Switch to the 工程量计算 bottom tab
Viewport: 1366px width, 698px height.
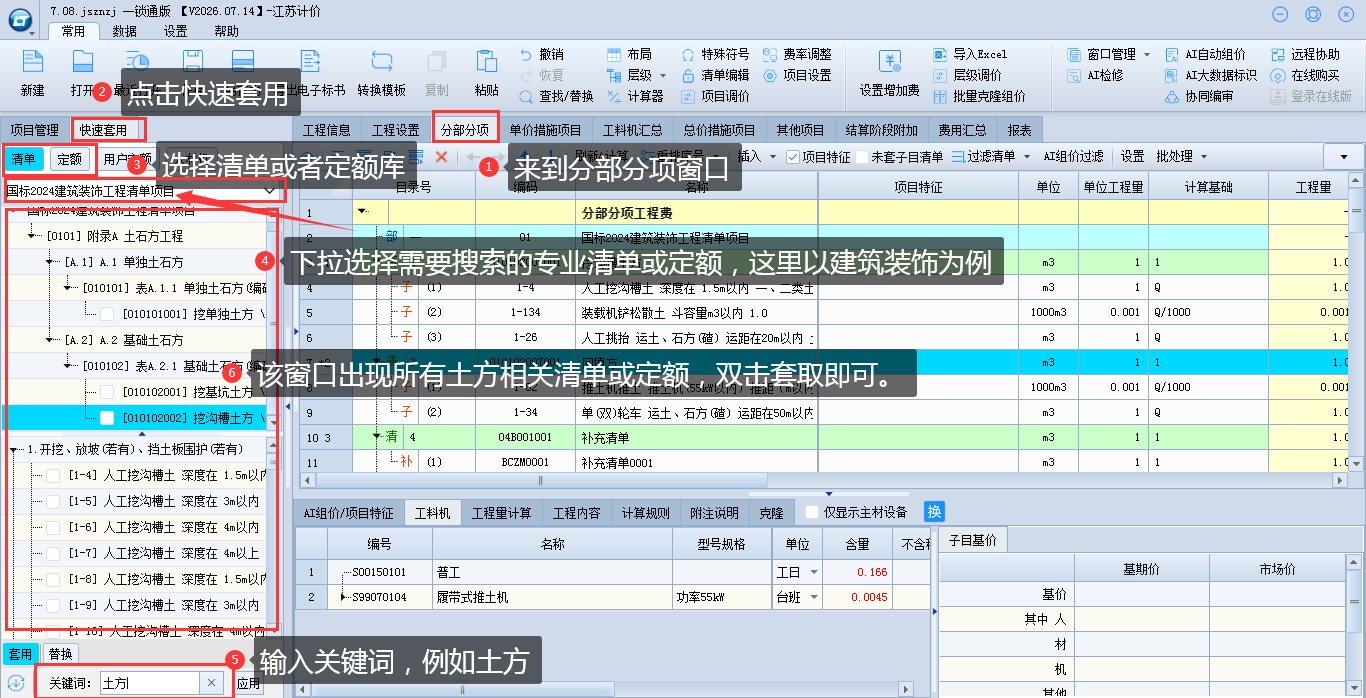502,513
